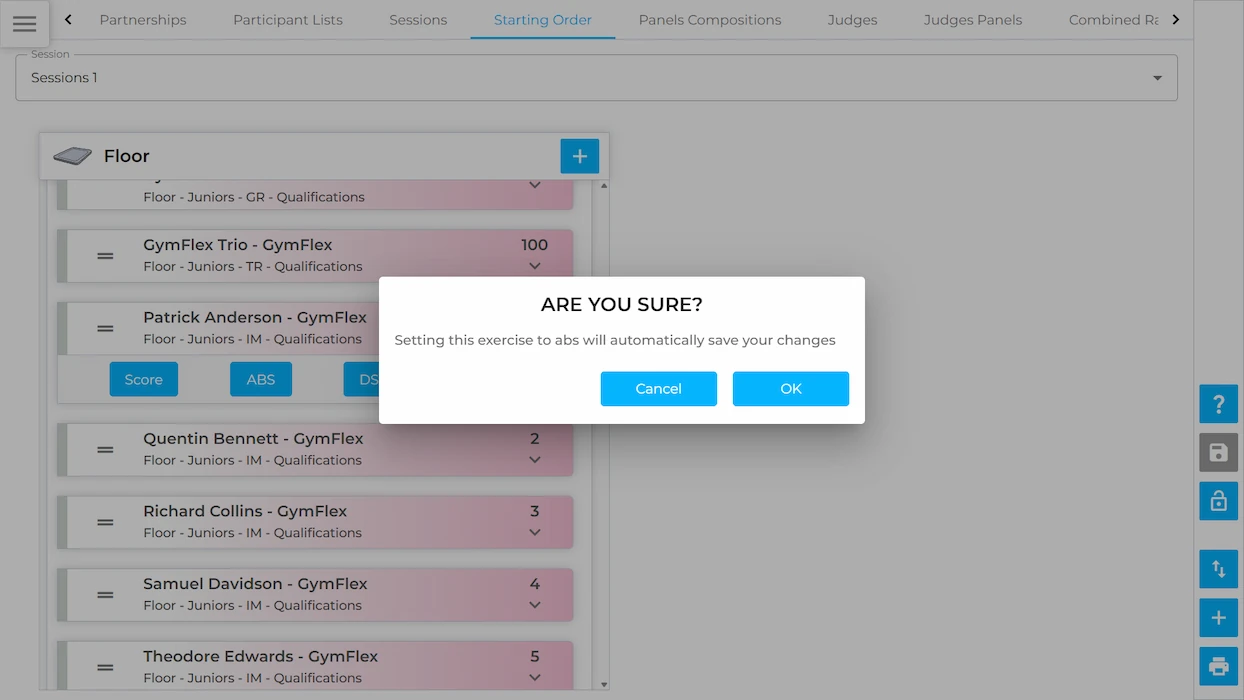Print with the printer icon
Screen dimensions: 1244x700
pos(1218,666)
